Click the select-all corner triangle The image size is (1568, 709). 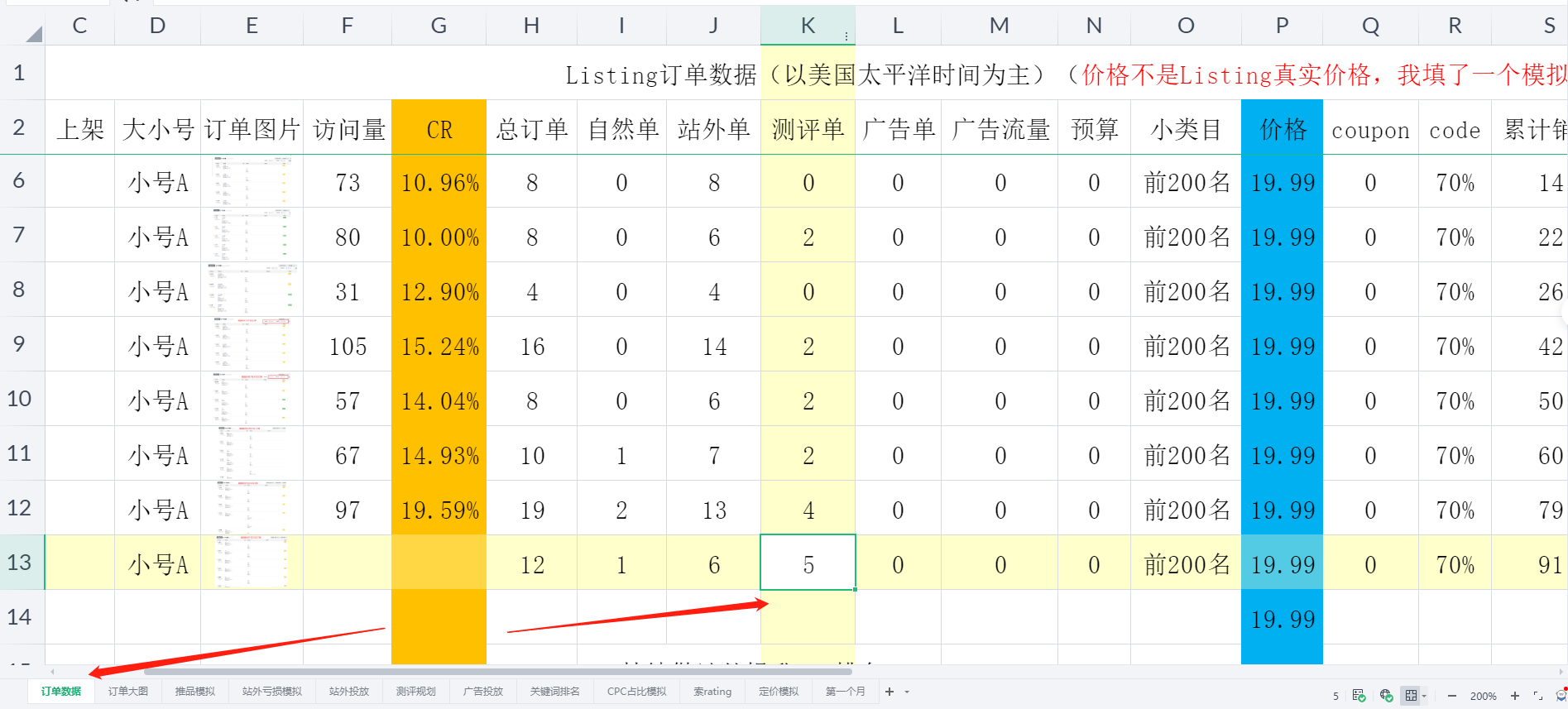(x=33, y=33)
